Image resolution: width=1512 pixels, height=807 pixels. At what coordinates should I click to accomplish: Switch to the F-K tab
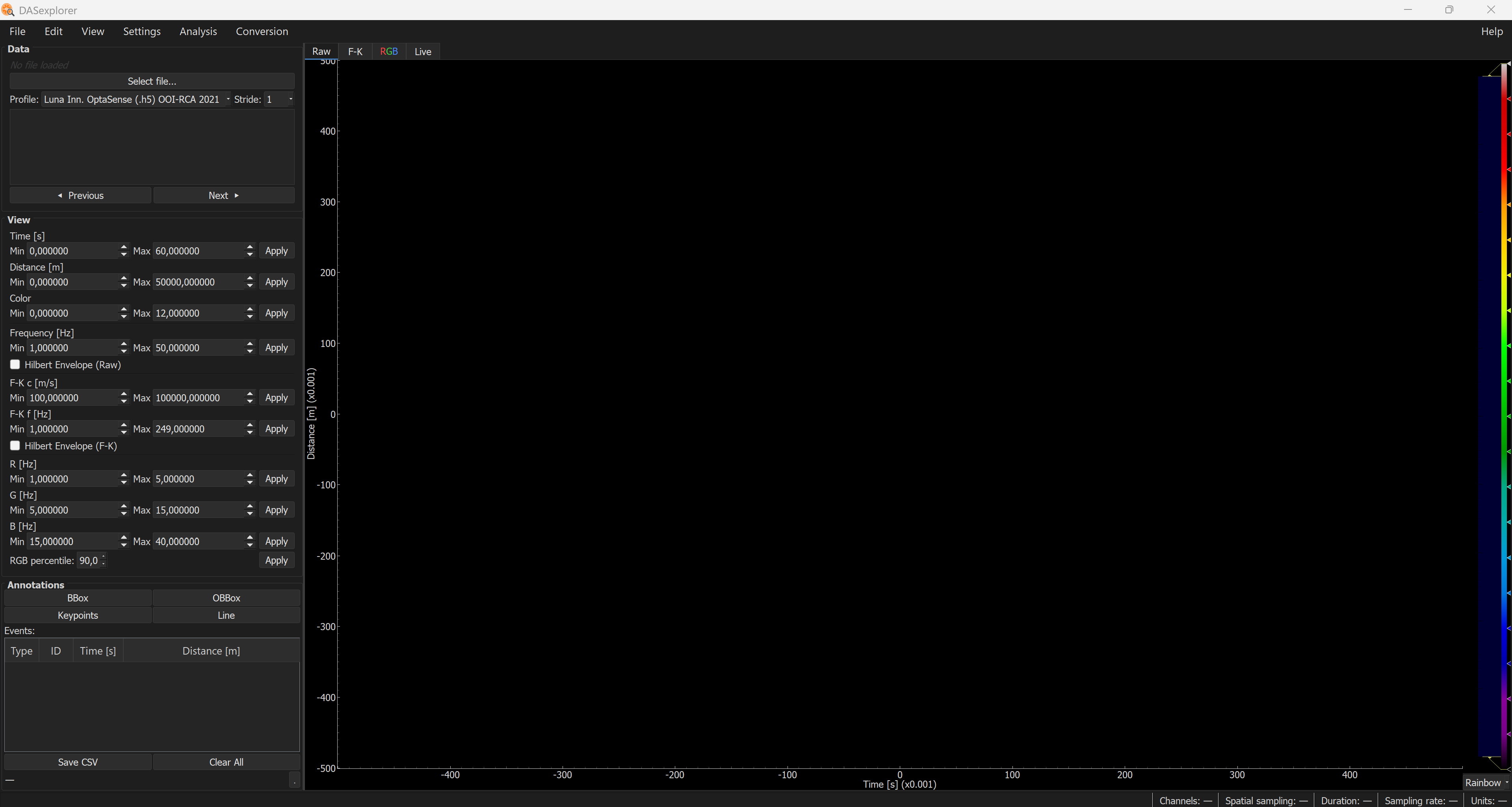pyautogui.click(x=355, y=52)
